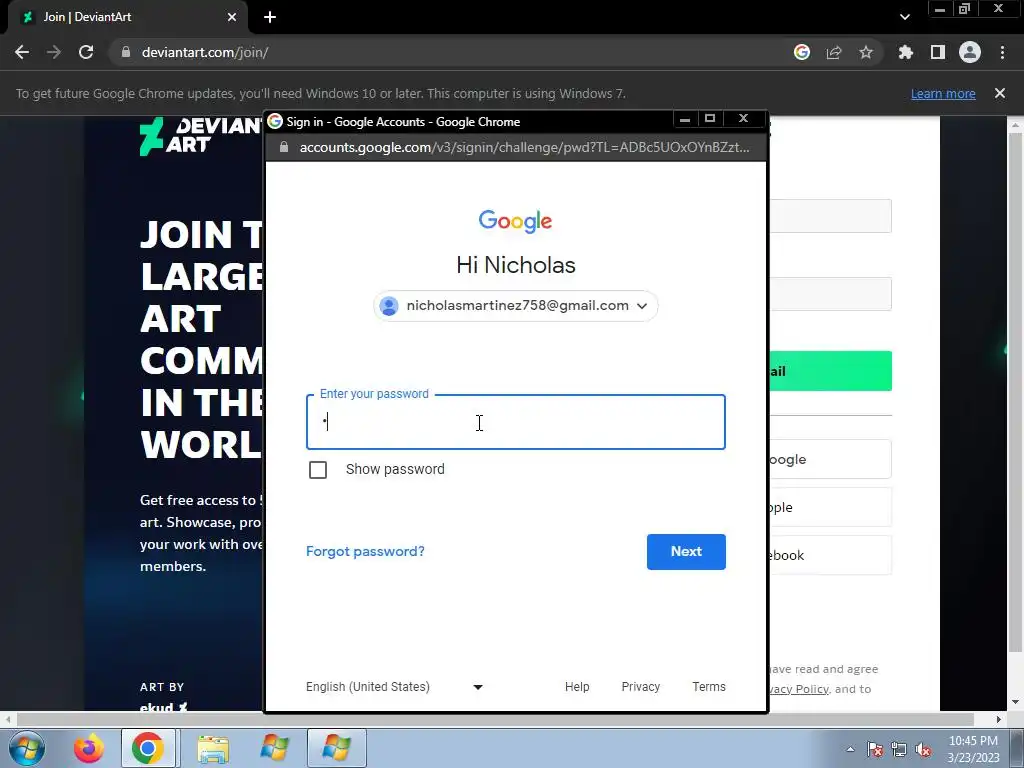Screen dimensions: 1024x768
Task: Click the taskbar clock showing 10:45 PM
Action: [x=973, y=748]
